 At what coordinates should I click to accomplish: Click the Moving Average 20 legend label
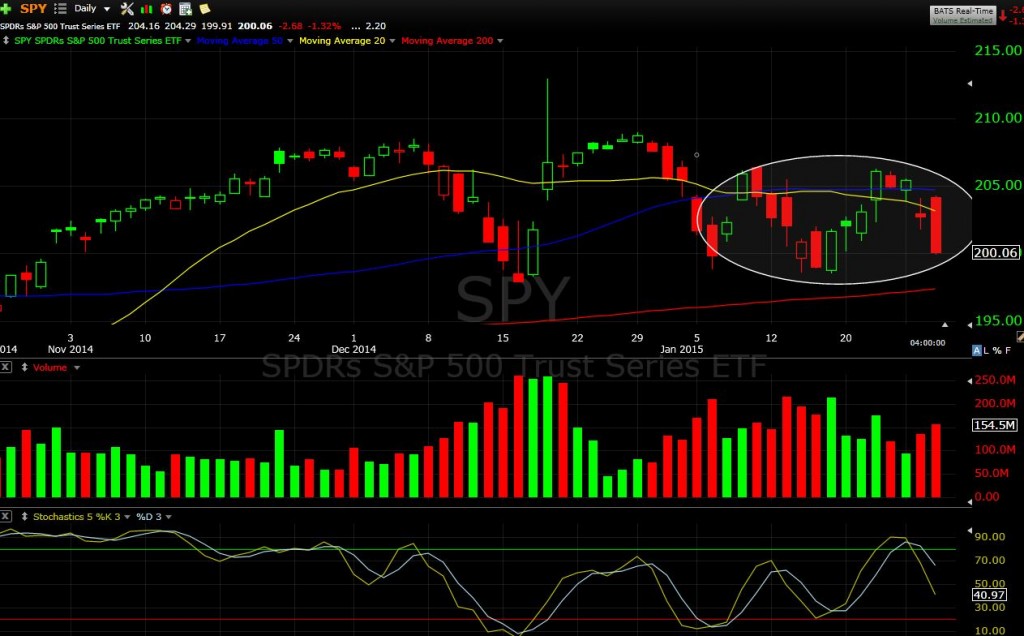click(x=342, y=40)
